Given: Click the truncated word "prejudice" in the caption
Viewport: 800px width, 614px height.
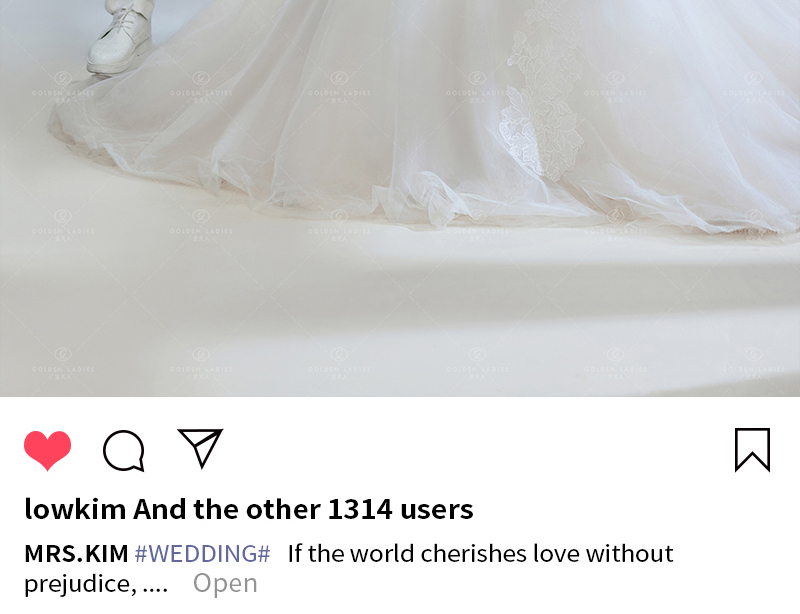Looking at the screenshot, I should point(80,584).
